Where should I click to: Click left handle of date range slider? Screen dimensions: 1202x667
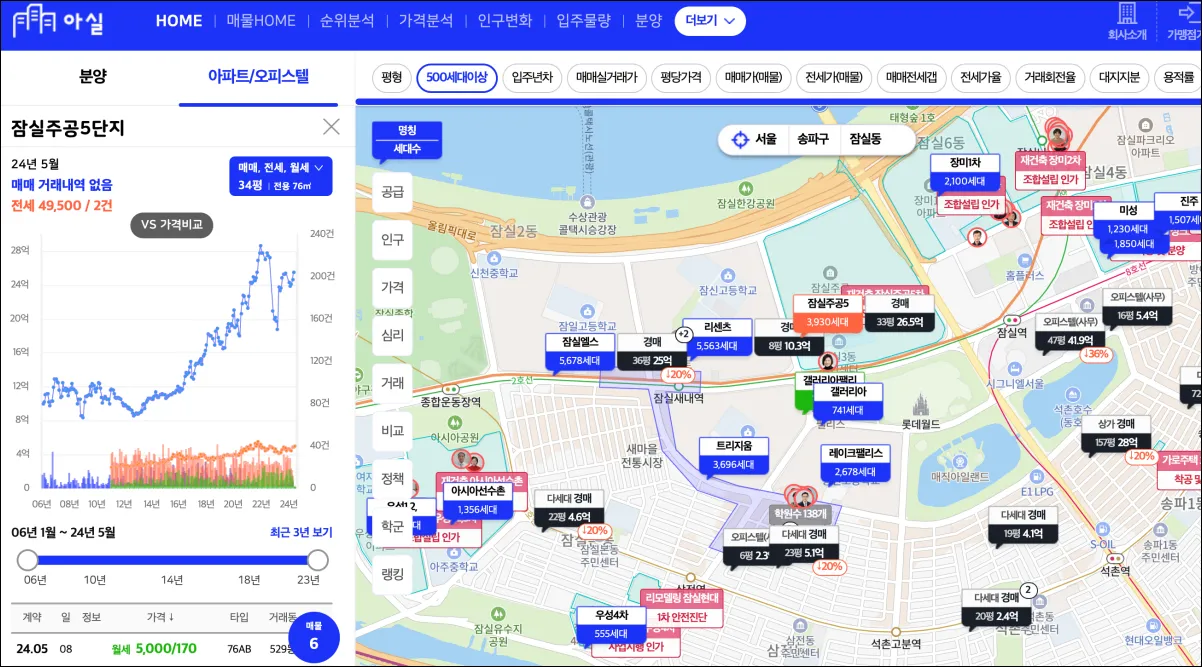(27, 559)
